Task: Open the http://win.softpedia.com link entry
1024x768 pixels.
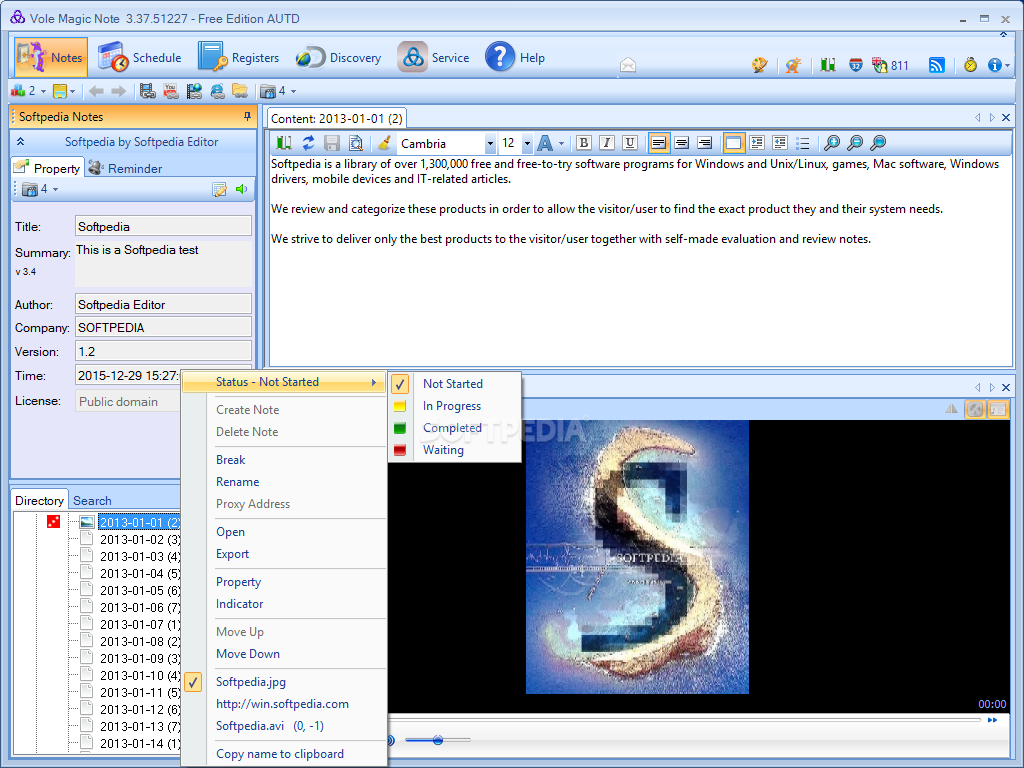Action: pos(284,704)
